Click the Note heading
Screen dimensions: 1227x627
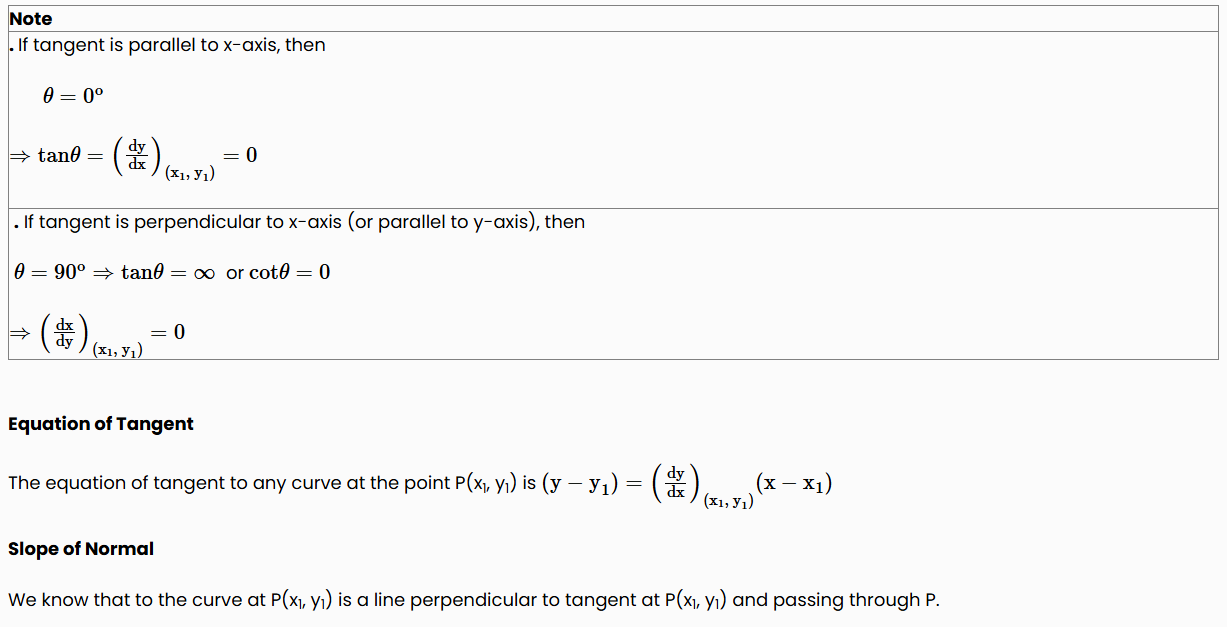pyautogui.click(x=31, y=19)
